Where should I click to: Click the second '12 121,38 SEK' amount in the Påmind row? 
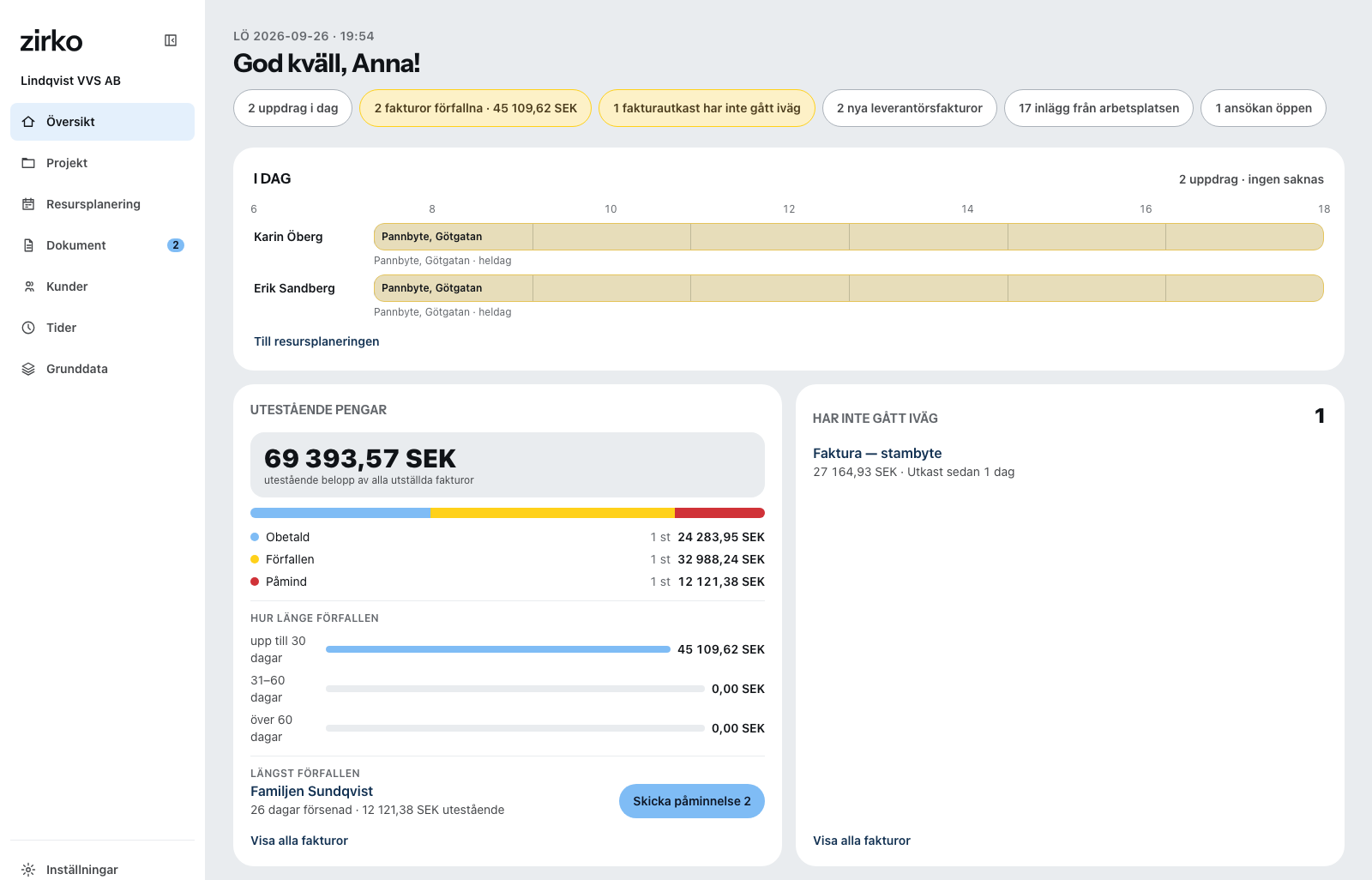click(721, 582)
